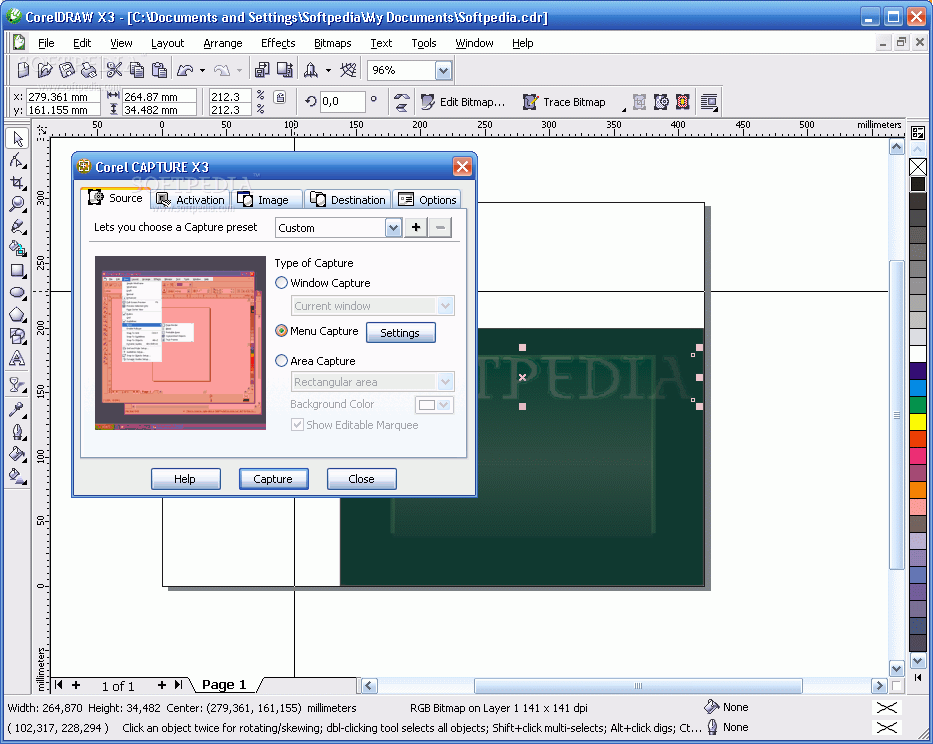
Task: Click the green swatch in color palette
Action: (918, 405)
